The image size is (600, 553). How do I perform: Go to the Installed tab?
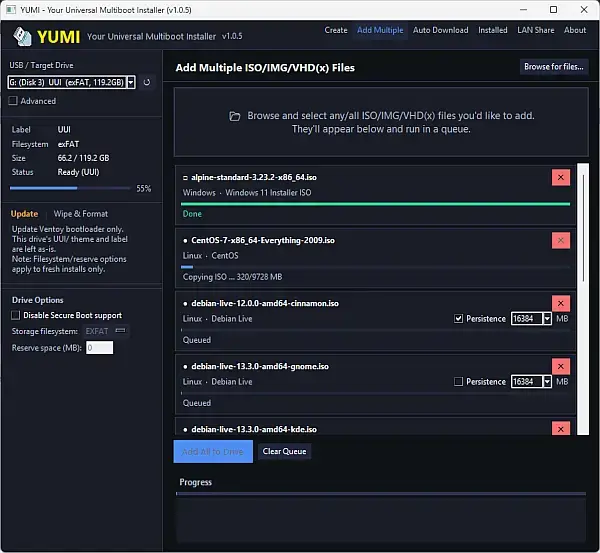point(492,30)
